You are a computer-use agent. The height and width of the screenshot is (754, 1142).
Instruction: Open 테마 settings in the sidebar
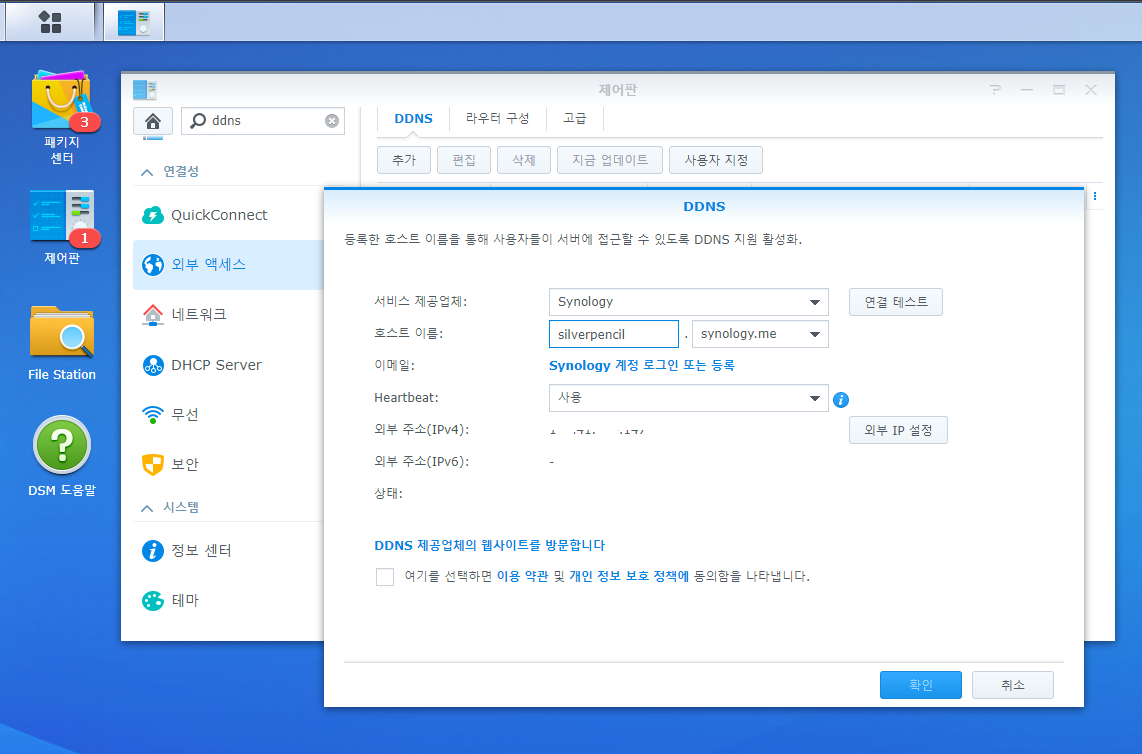tap(228, 600)
